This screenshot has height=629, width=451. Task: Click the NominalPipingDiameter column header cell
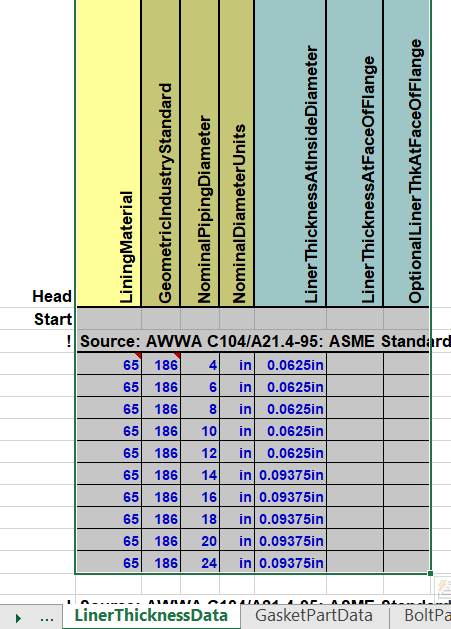tap(199, 153)
